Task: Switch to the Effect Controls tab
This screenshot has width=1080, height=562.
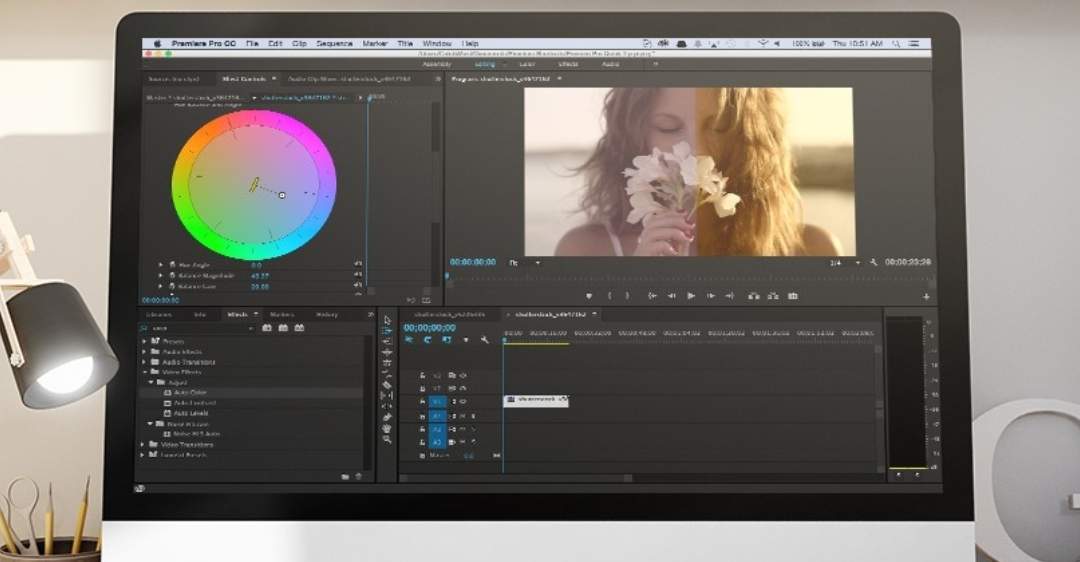Action: tap(244, 79)
